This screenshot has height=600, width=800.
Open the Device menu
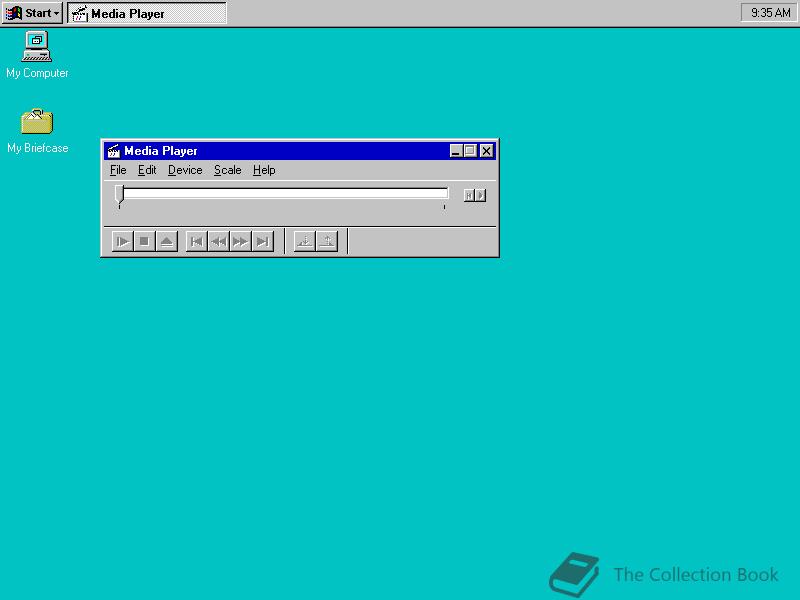[x=185, y=170]
